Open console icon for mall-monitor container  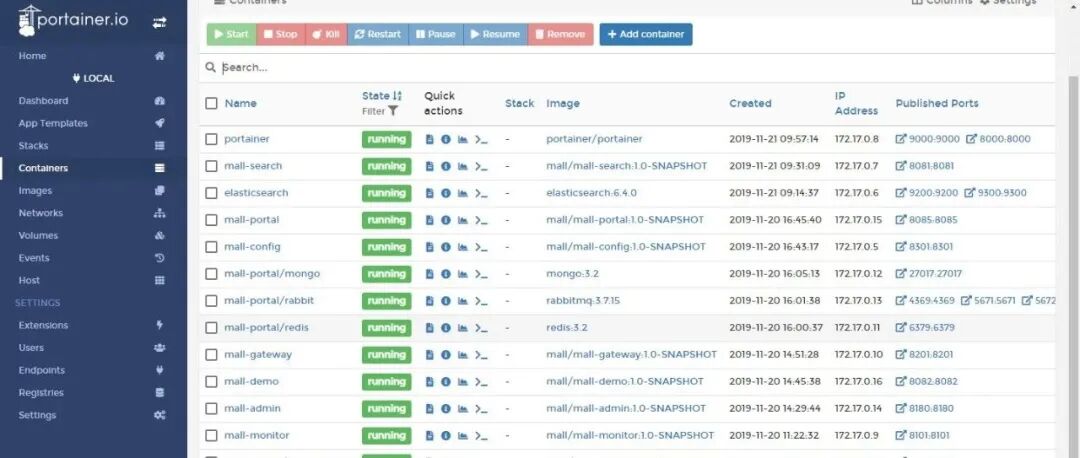click(481, 436)
